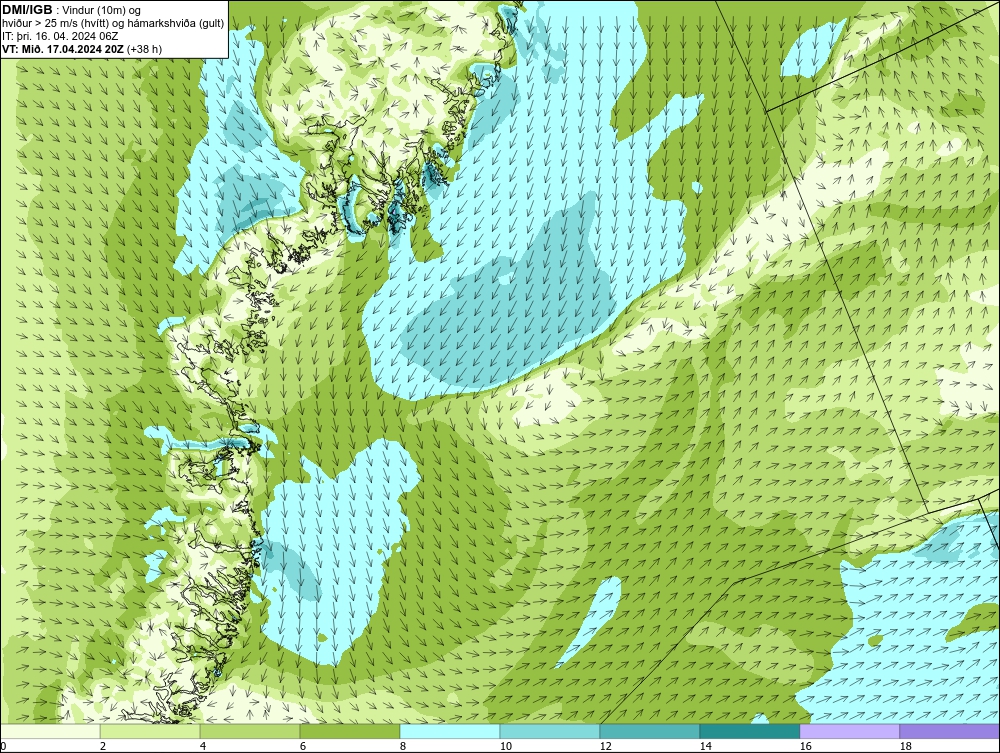Select the 16–18 m/s lavender swatch

click(x=849, y=731)
